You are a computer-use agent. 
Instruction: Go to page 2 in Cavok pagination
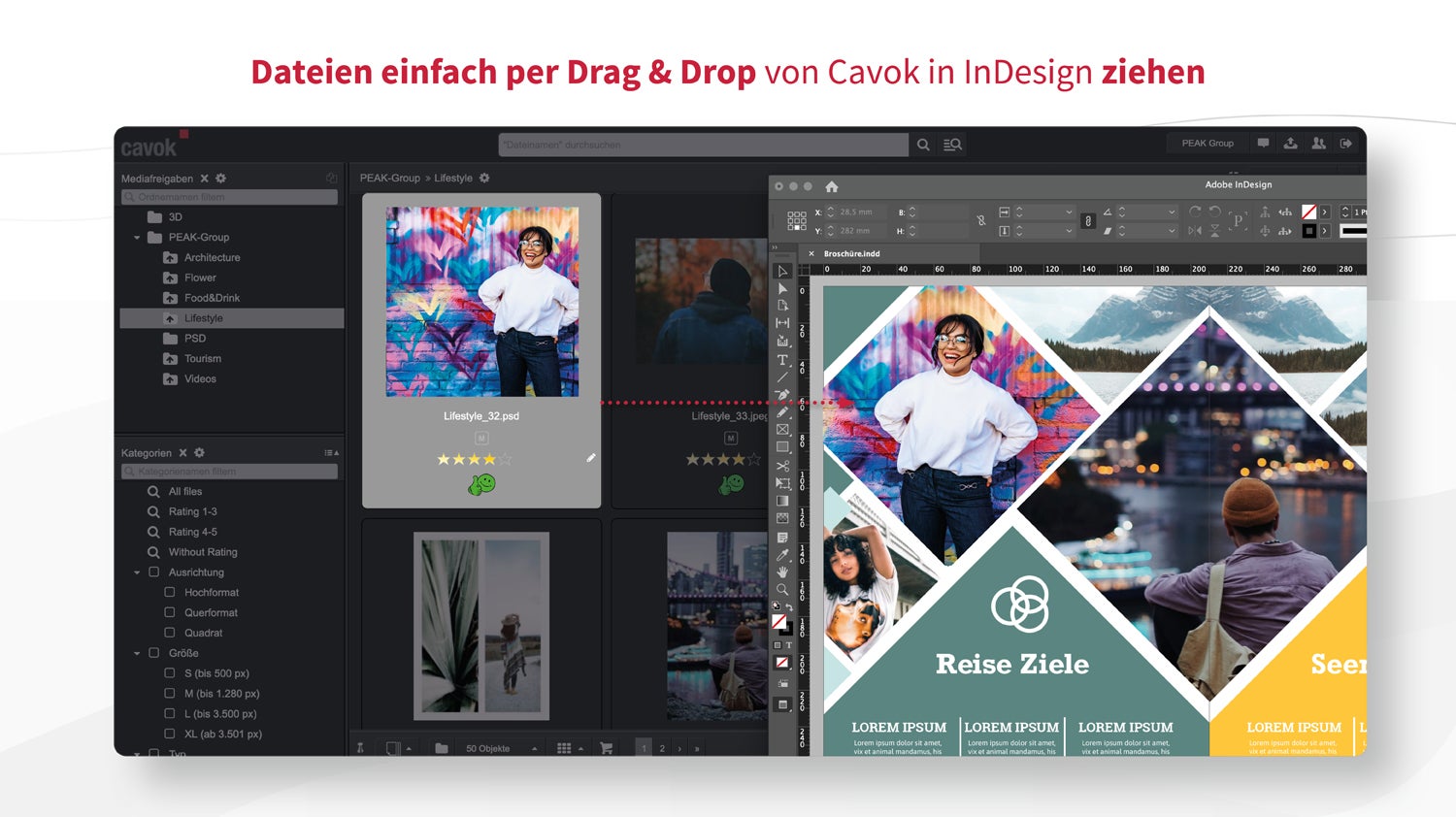click(662, 748)
